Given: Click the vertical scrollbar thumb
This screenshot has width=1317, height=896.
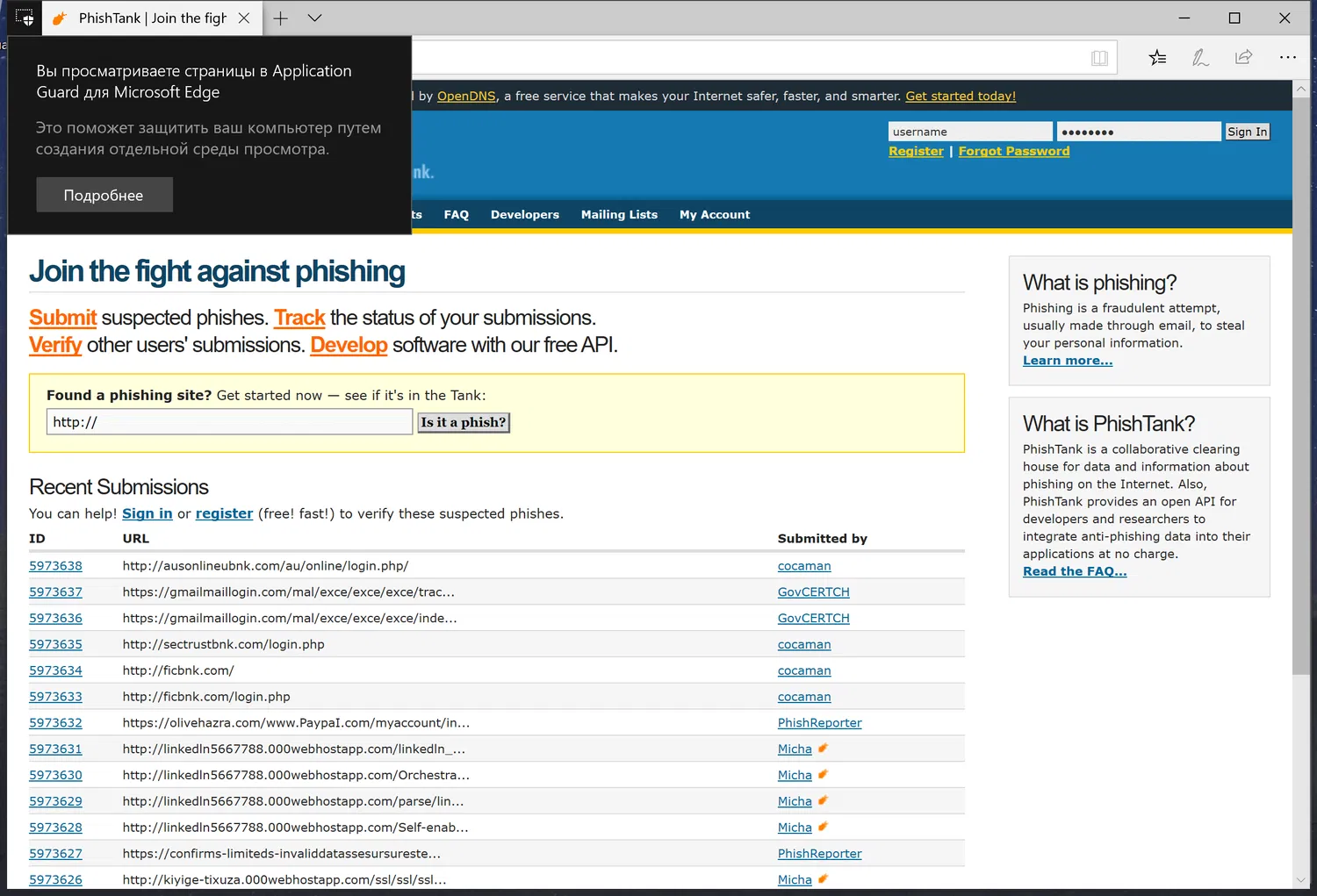Looking at the screenshot, I should [x=1301, y=386].
